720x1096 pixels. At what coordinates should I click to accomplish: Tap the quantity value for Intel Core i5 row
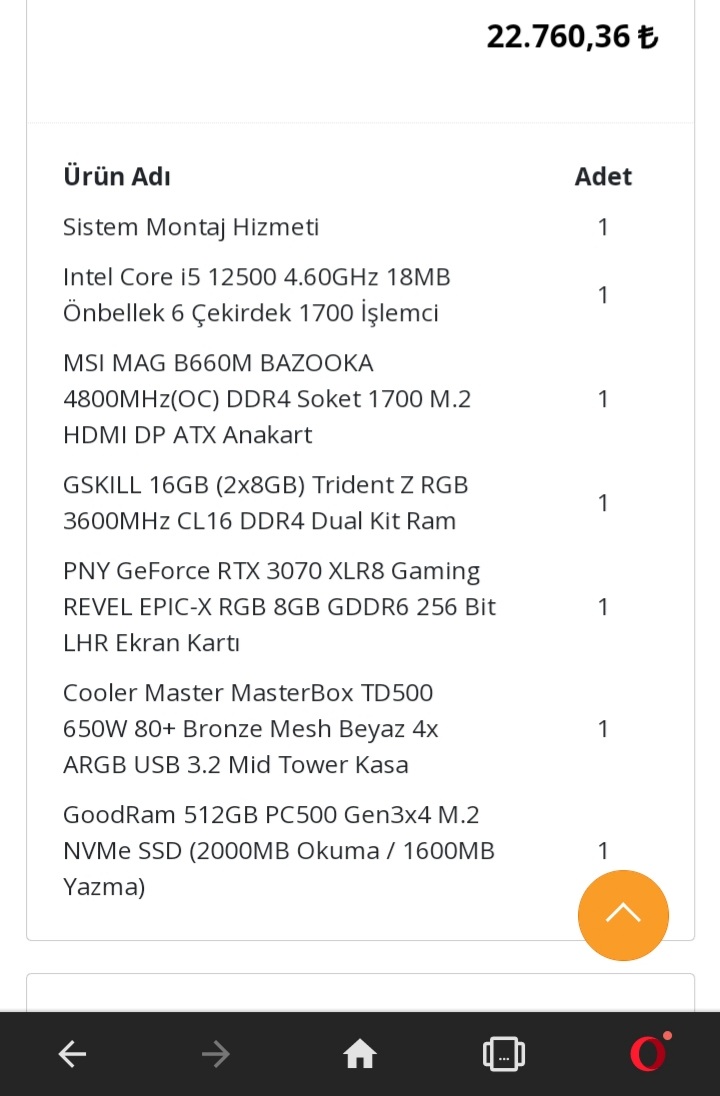[603, 295]
